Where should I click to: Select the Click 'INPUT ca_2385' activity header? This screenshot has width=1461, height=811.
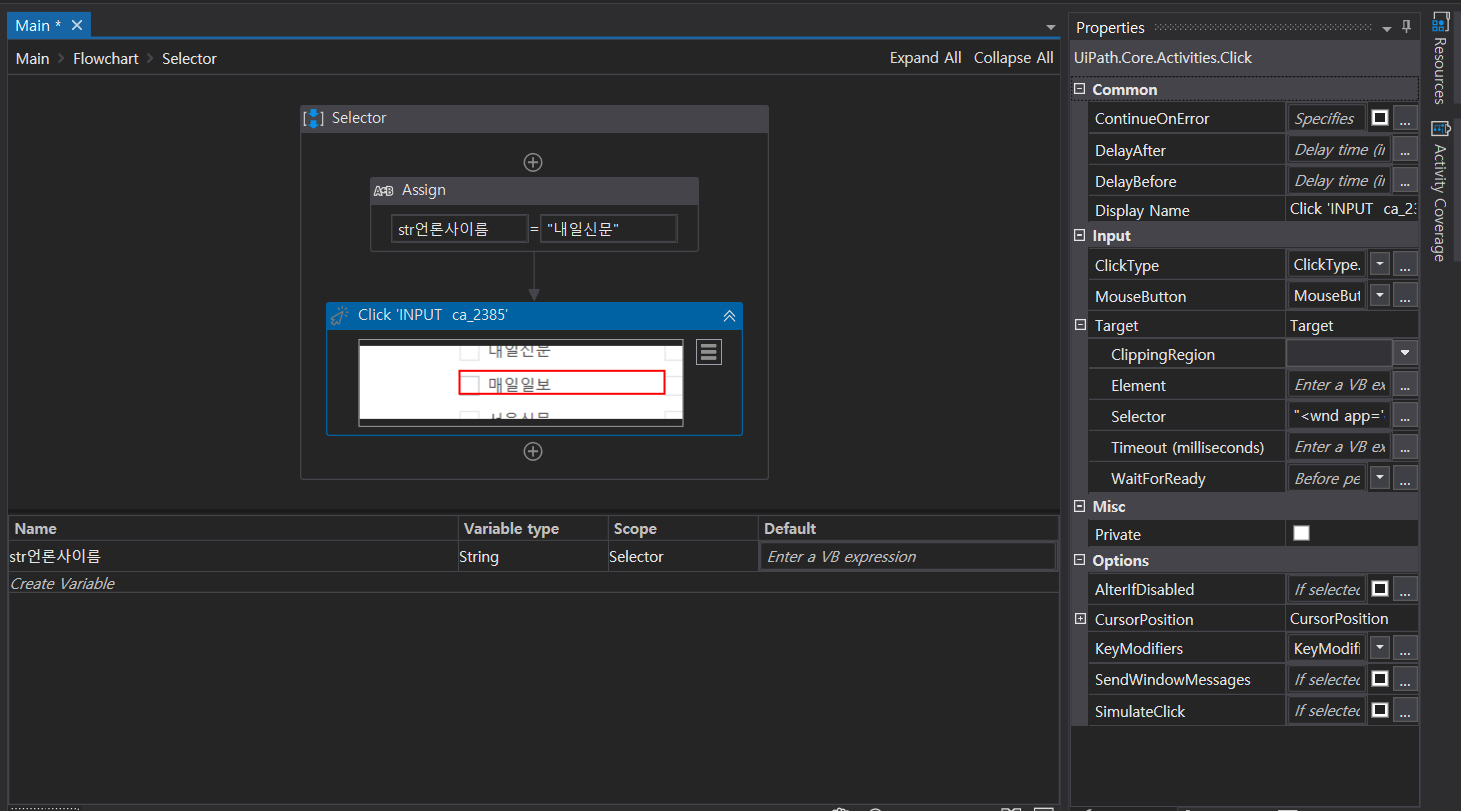[x=534, y=315]
